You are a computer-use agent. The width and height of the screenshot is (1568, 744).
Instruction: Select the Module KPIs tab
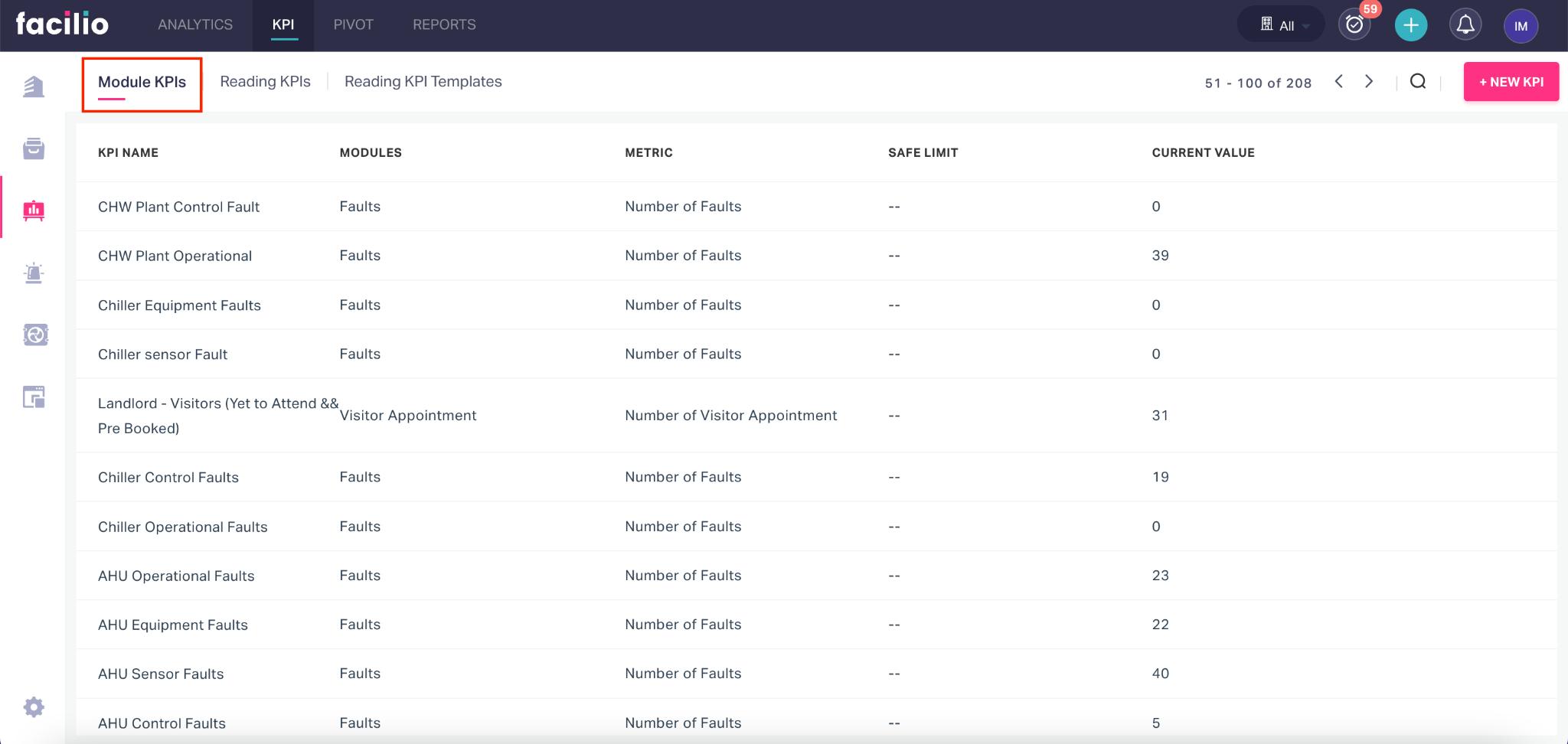click(142, 82)
